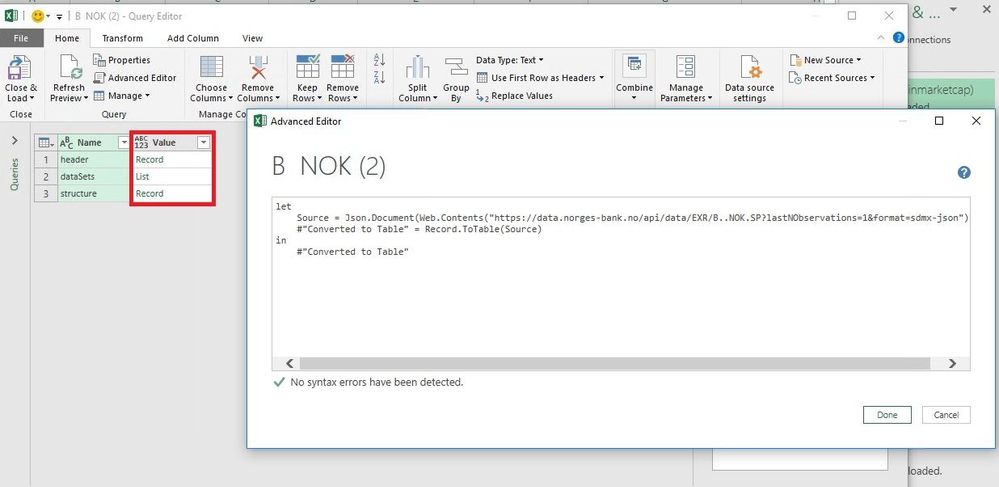Click the Remove Rows icon
This screenshot has width=999, height=487.
pyautogui.click(x=342, y=67)
